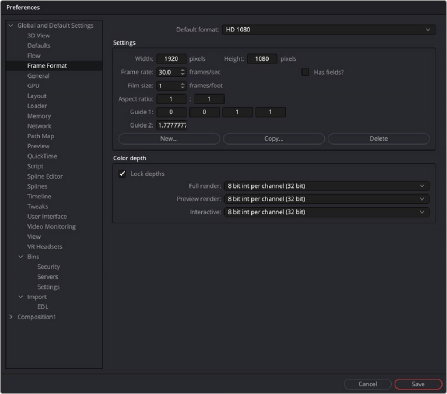The height and width of the screenshot is (394, 447).
Task: Expand the Composition1 tree node
Action: pyautogui.click(x=11, y=317)
